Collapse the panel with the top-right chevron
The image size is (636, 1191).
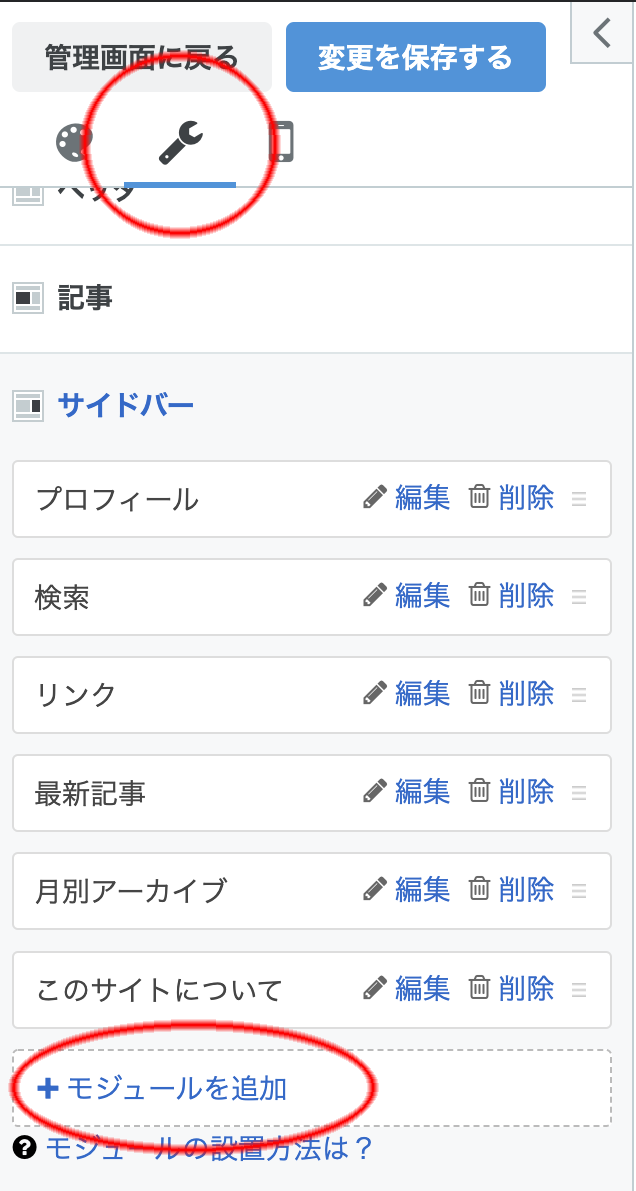point(600,32)
